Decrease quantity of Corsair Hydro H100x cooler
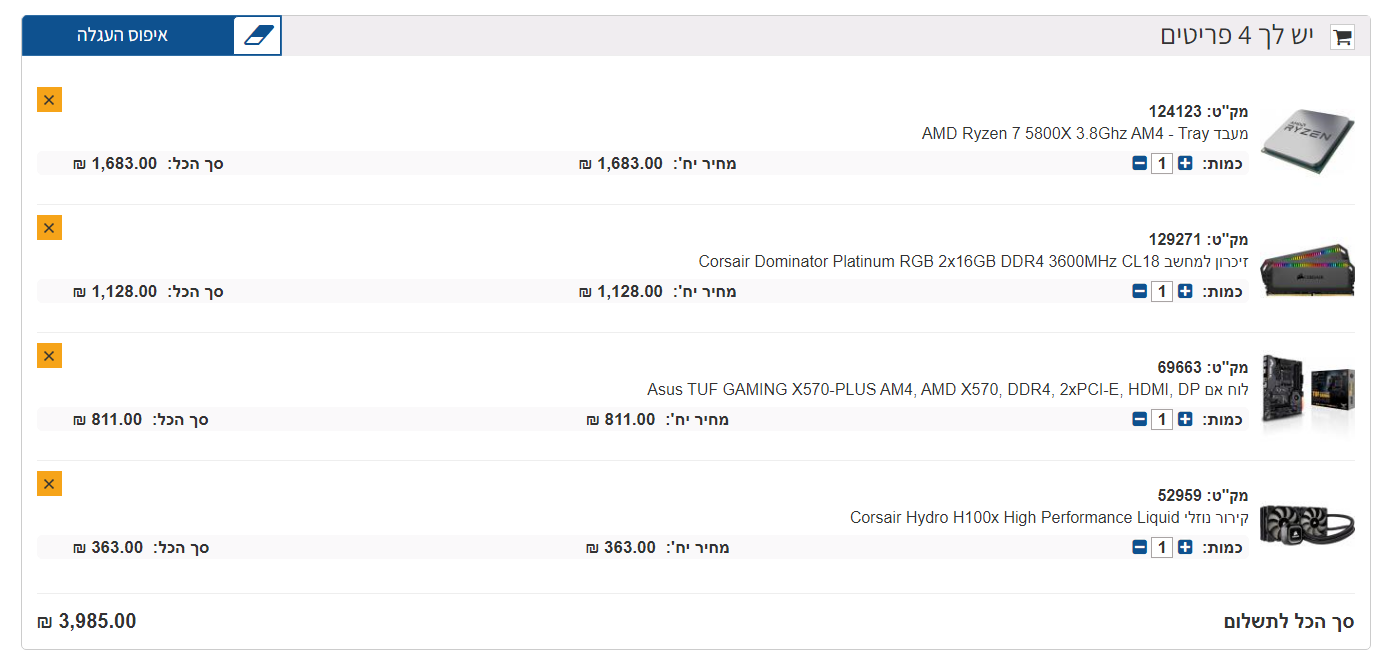 1139,548
